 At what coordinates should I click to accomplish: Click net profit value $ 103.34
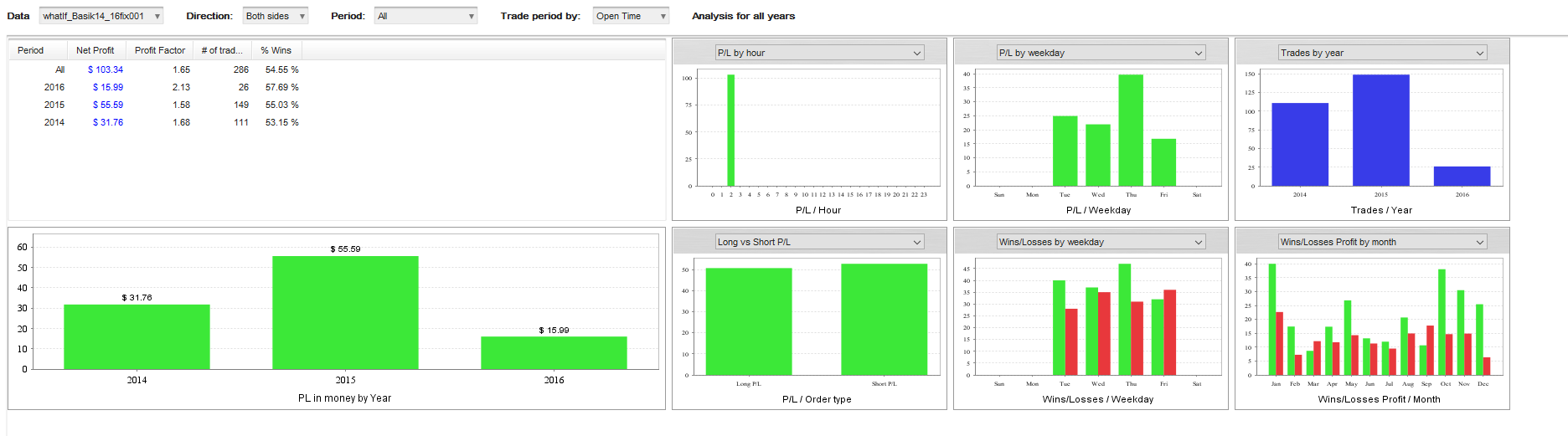pos(106,69)
